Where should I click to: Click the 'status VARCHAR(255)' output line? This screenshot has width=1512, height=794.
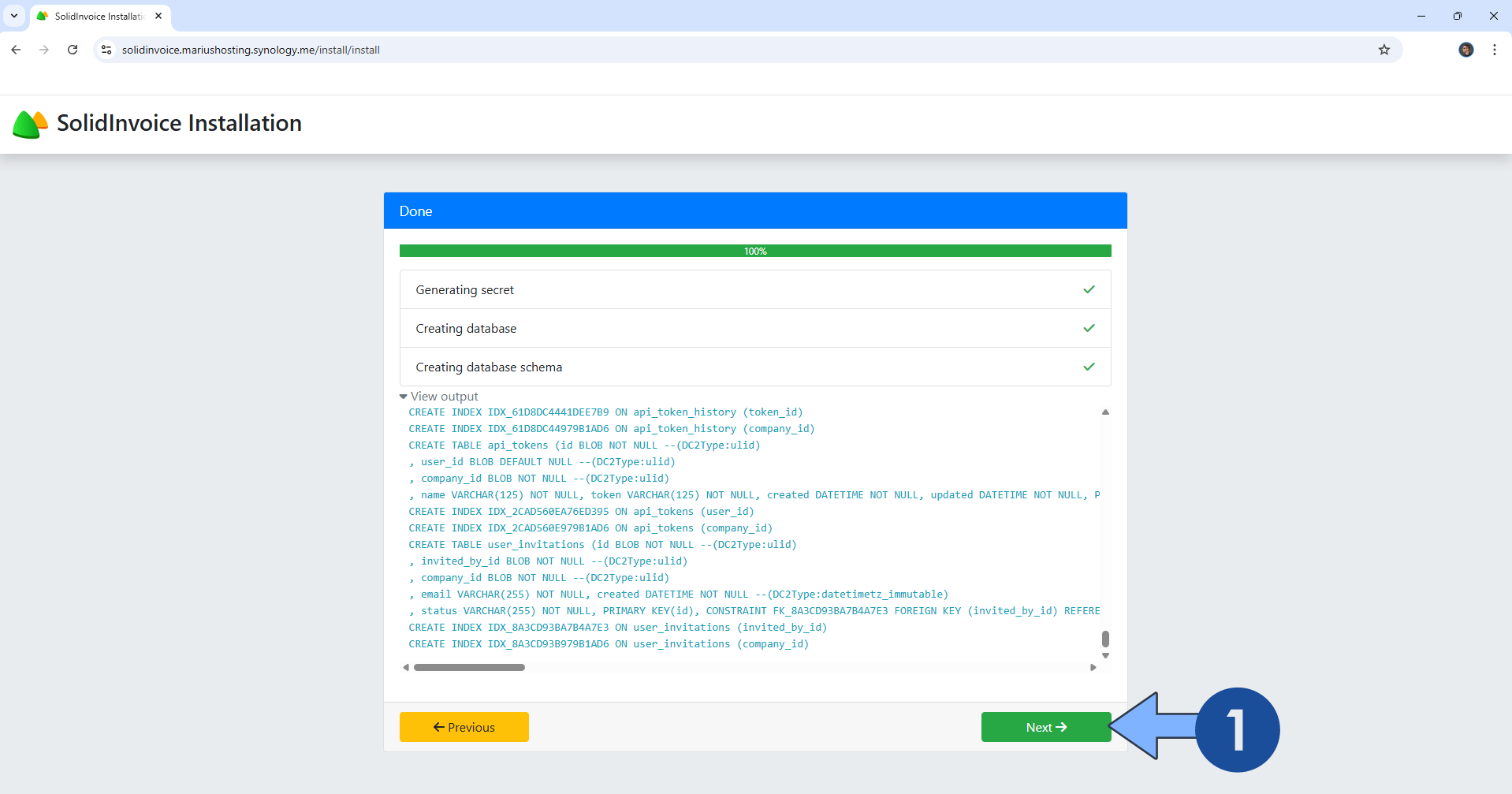point(754,611)
